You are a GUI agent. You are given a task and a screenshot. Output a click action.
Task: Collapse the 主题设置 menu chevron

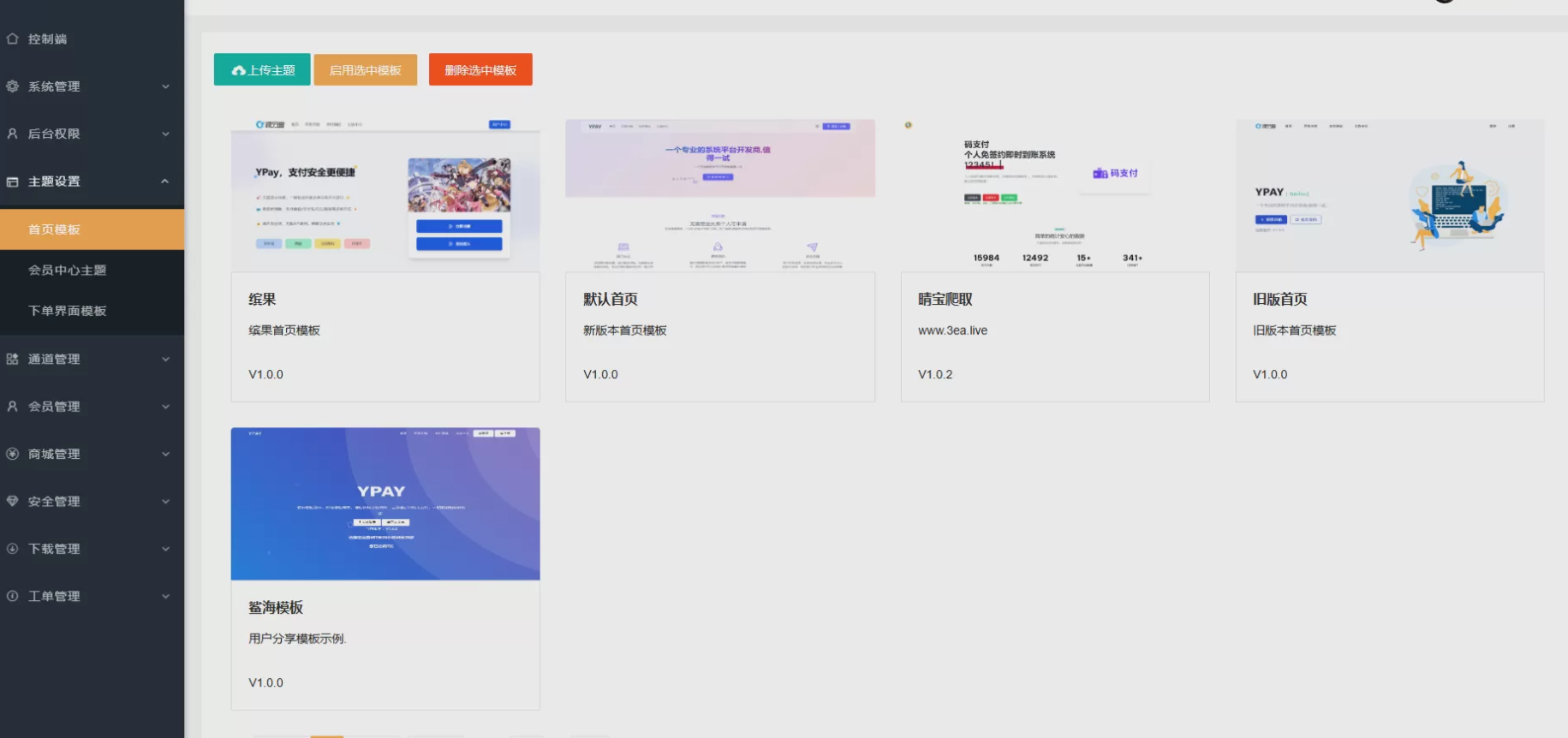[x=165, y=182]
